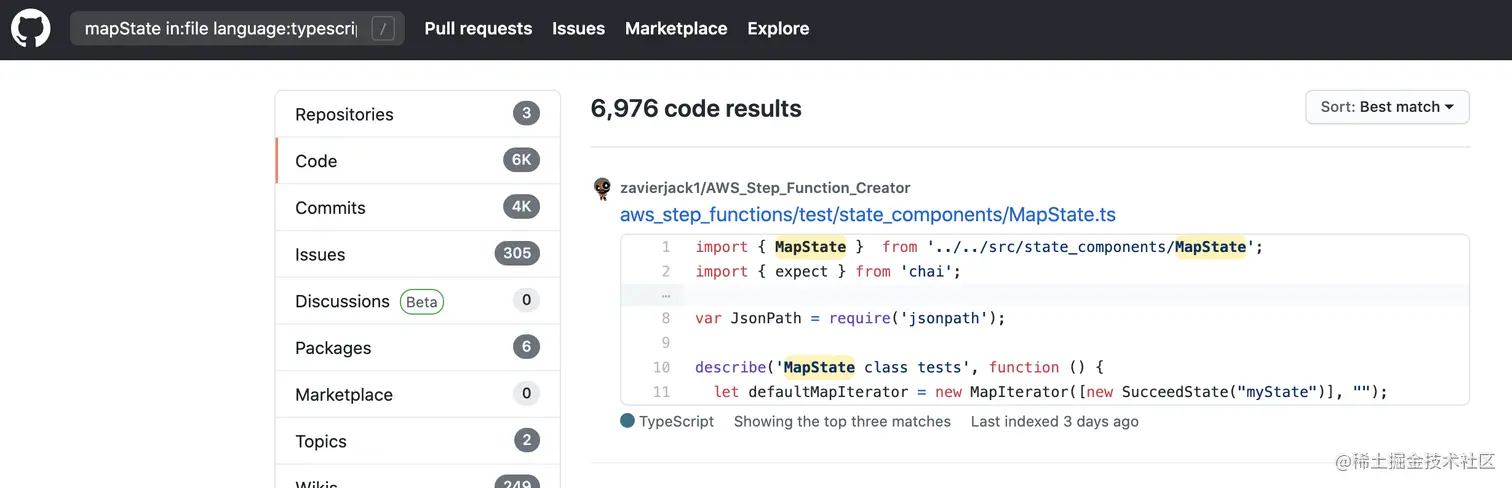Select Topics results filter
Image resolution: width=1512 pixels, height=488 pixels.
(x=321, y=441)
